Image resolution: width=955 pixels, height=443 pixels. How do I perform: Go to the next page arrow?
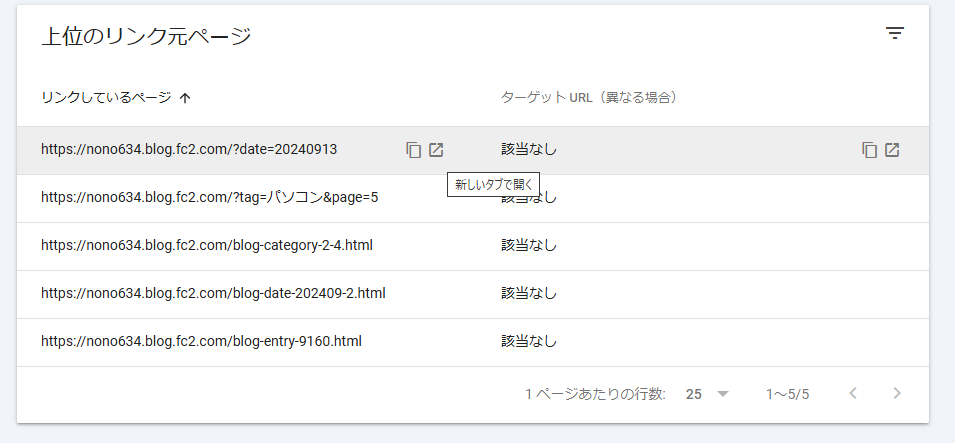(897, 394)
